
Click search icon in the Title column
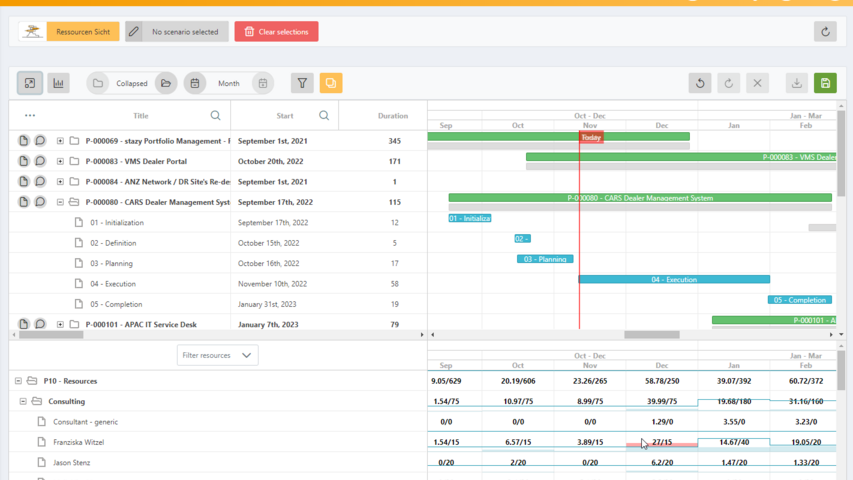[x=215, y=116]
